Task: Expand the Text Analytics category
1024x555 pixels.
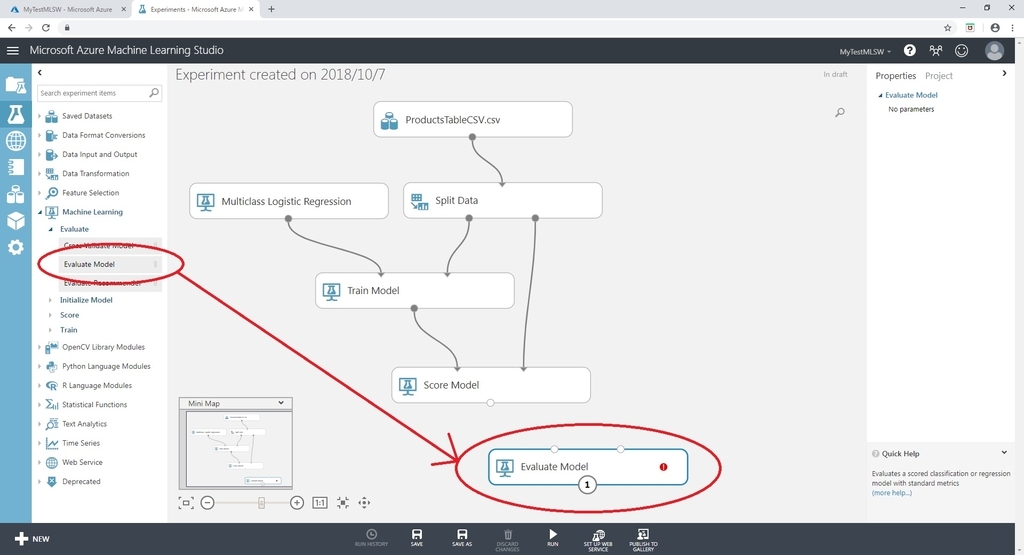Action: (x=39, y=424)
